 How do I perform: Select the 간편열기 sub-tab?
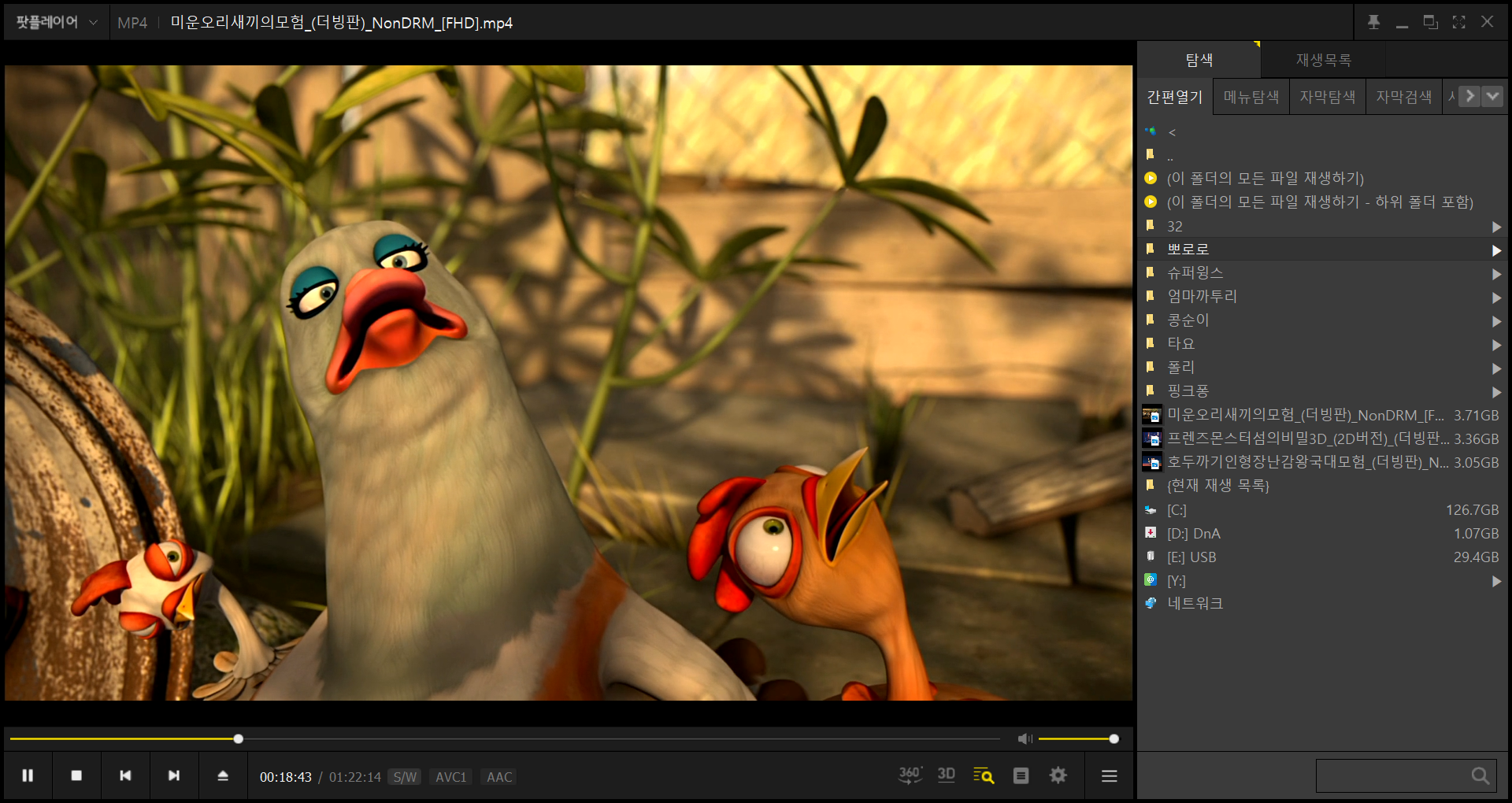point(1175,97)
